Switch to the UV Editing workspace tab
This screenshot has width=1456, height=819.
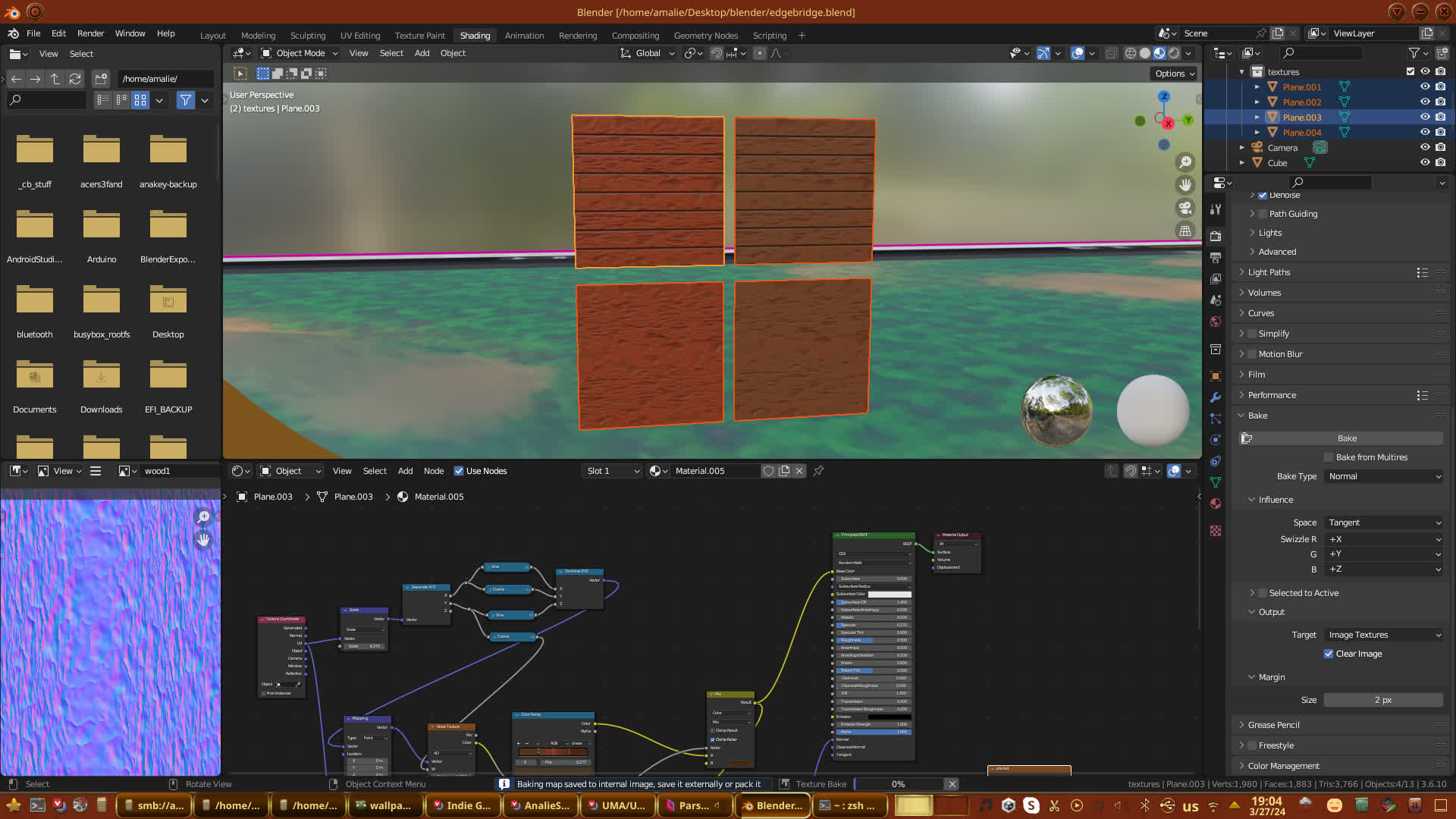pyautogui.click(x=360, y=36)
